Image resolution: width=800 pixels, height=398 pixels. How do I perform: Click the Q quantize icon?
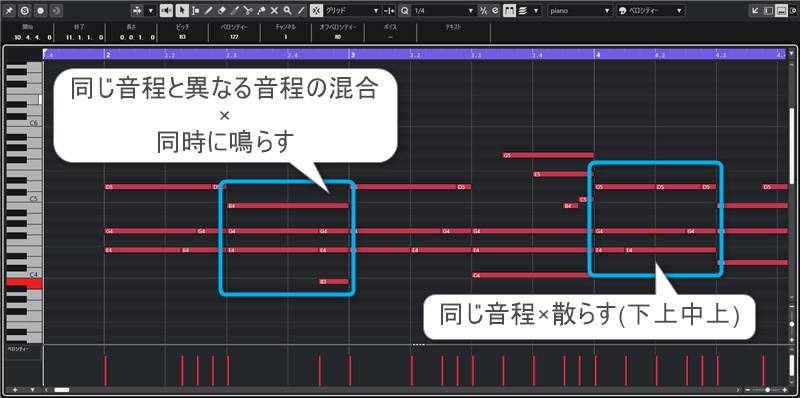pos(405,10)
